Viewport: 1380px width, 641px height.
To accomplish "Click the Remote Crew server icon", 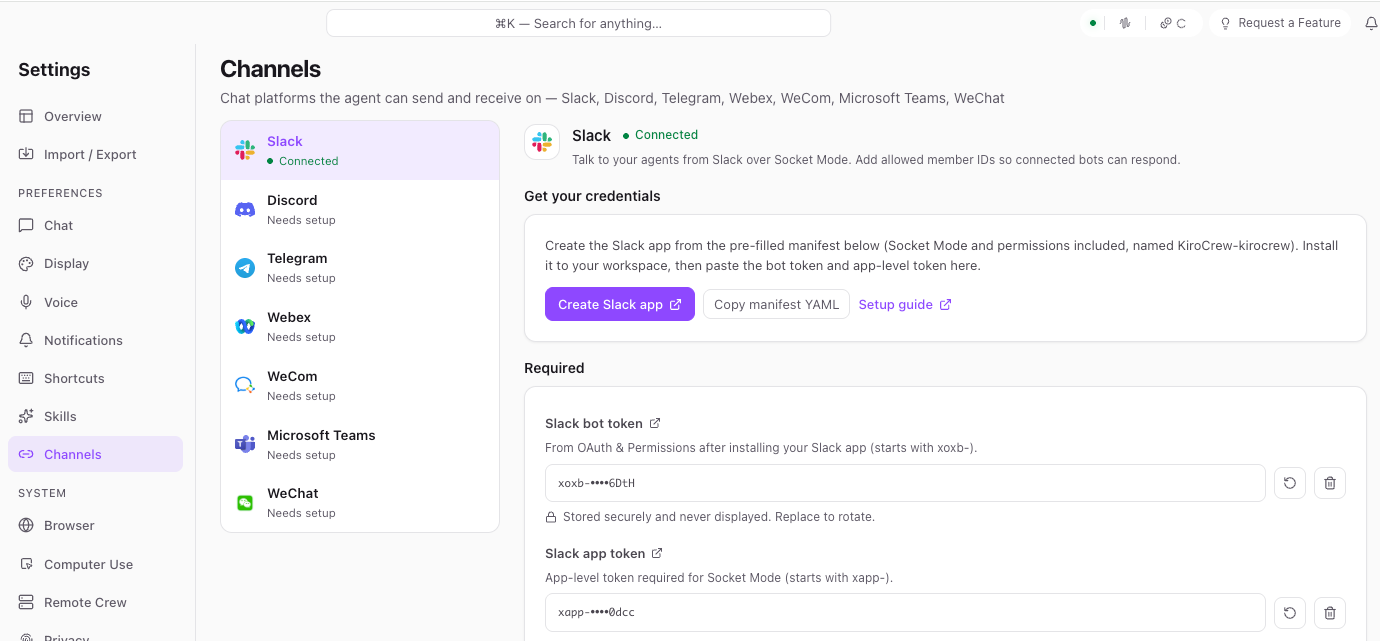I will (x=26, y=602).
